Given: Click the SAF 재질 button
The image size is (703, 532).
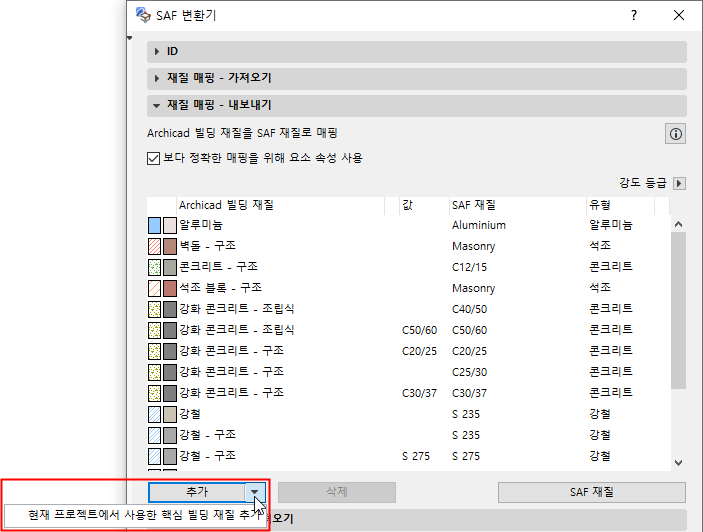Looking at the screenshot, I should (591, 492).
